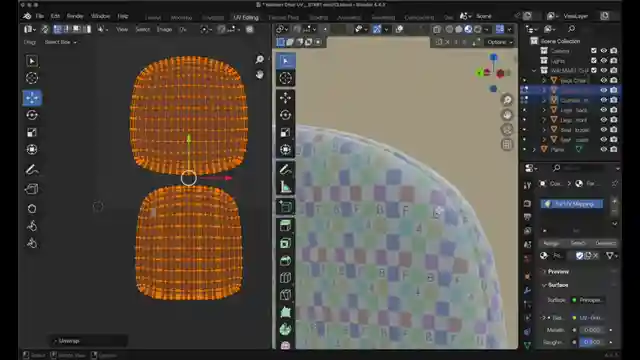640x360 pixels.
Task: Remove the material slot with minus
Action: click(614, 210)
